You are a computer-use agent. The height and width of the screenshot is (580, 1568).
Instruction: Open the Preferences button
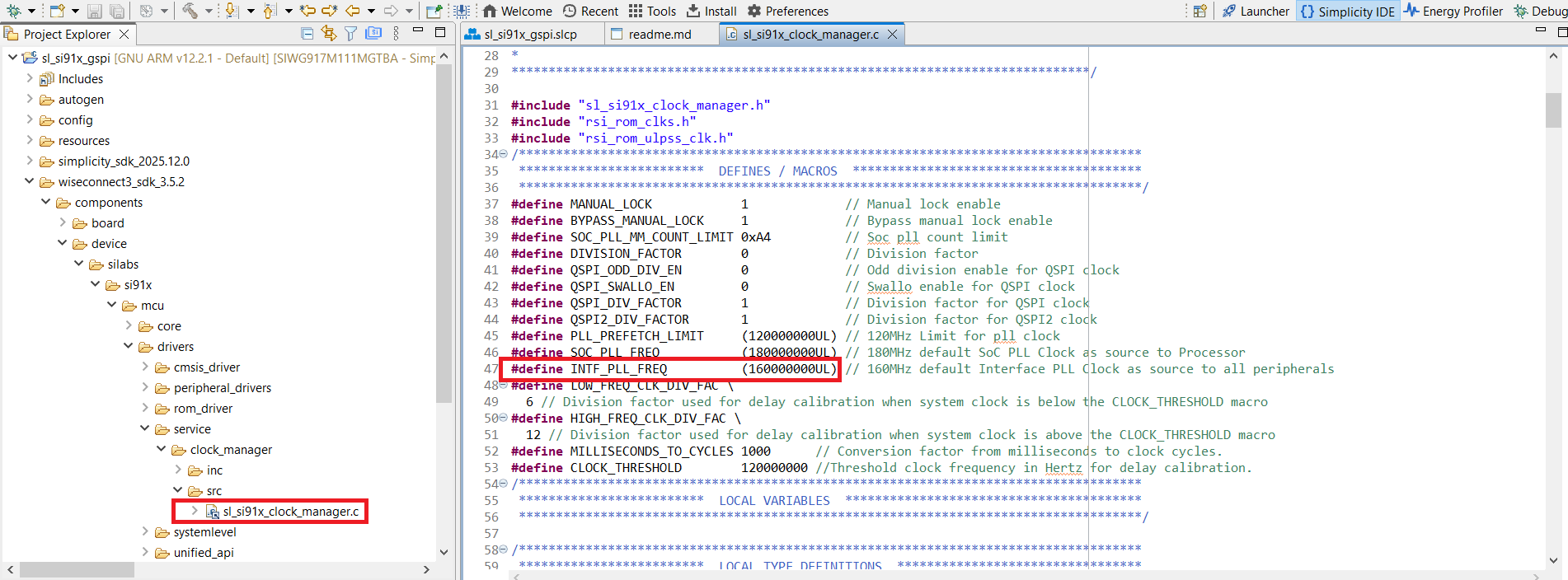[x=787, y=12]
